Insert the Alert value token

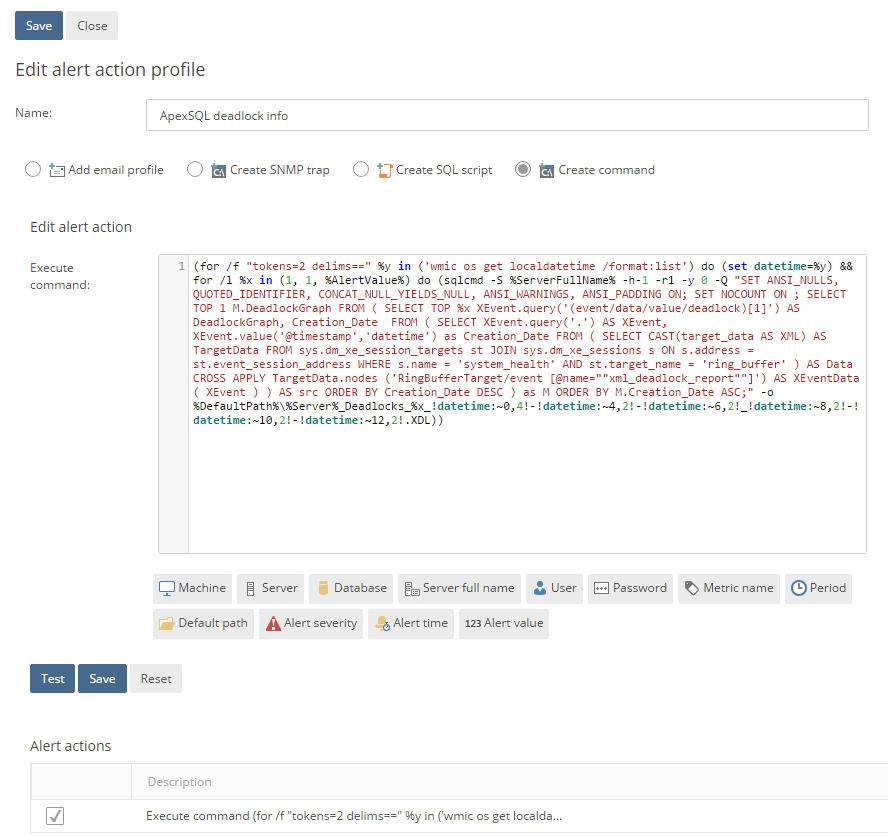504,623
